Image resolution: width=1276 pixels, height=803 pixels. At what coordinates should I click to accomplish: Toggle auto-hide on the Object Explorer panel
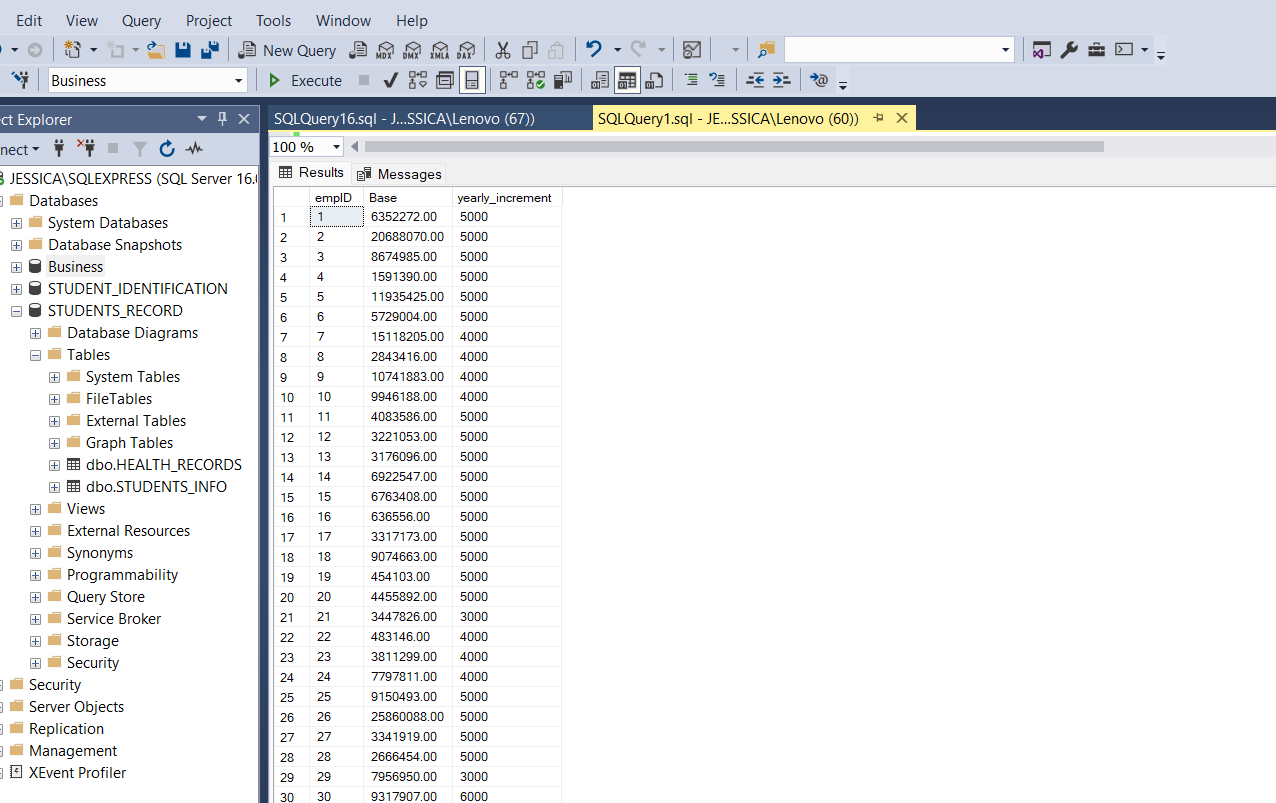[220, 118]
